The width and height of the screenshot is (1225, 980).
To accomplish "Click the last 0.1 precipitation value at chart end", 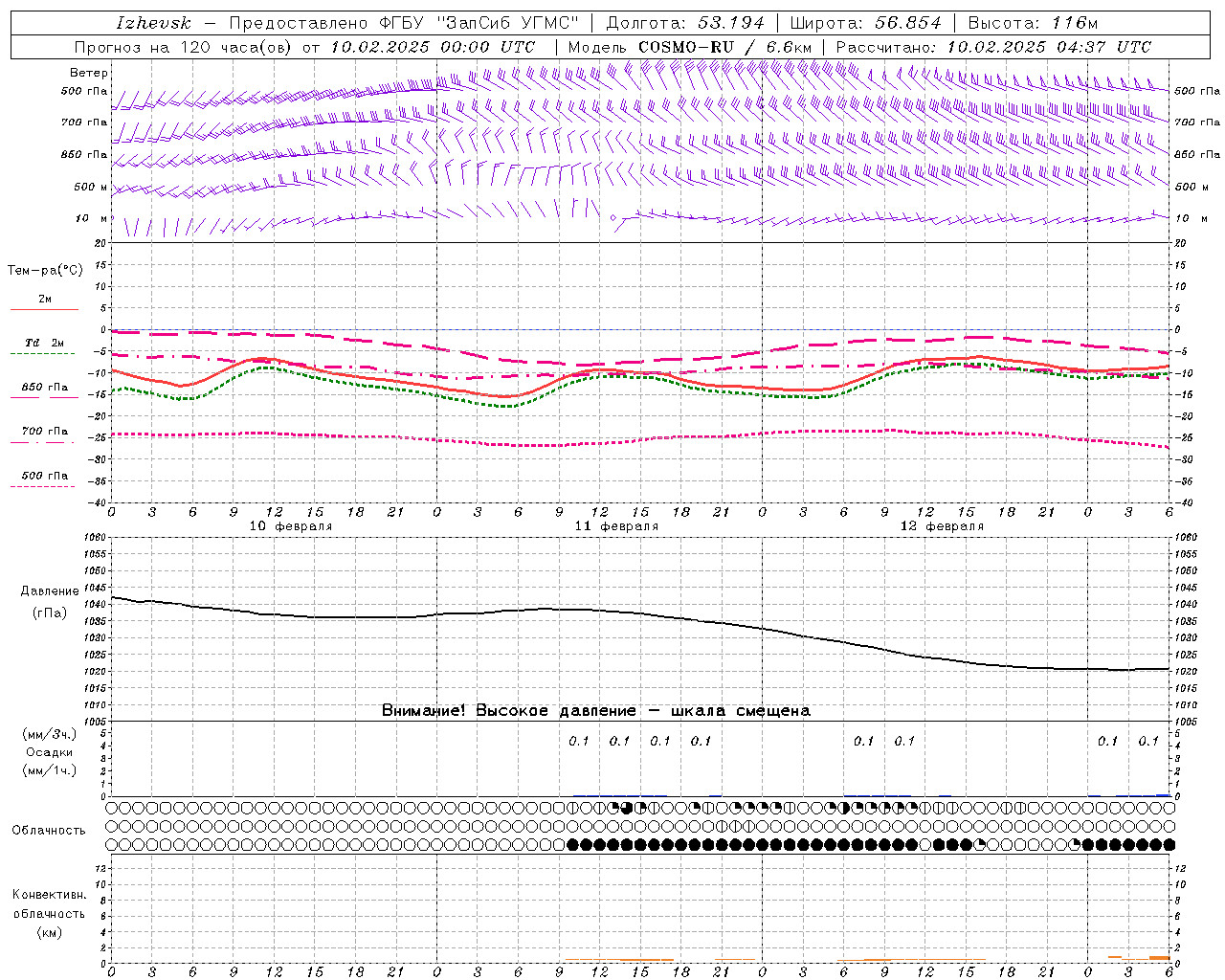I will pos(1148,741).
